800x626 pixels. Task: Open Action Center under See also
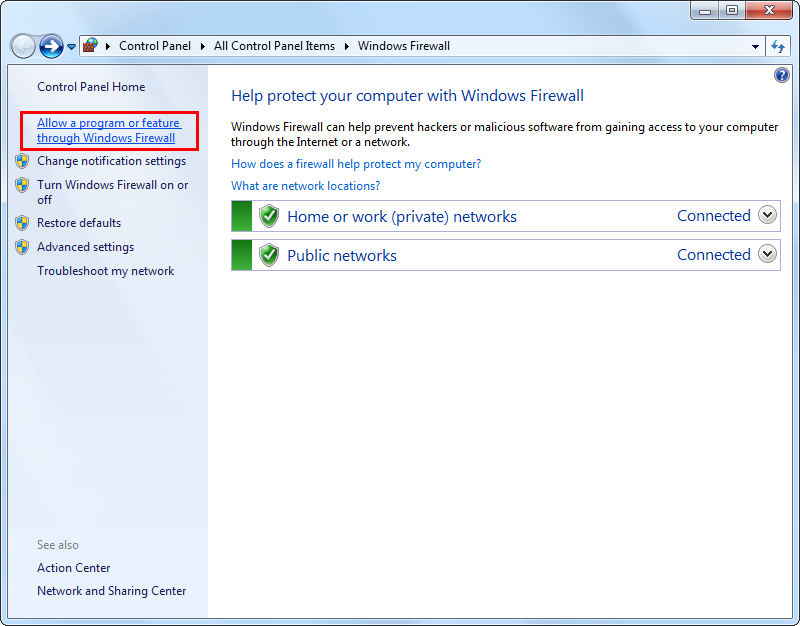[73, 568]
